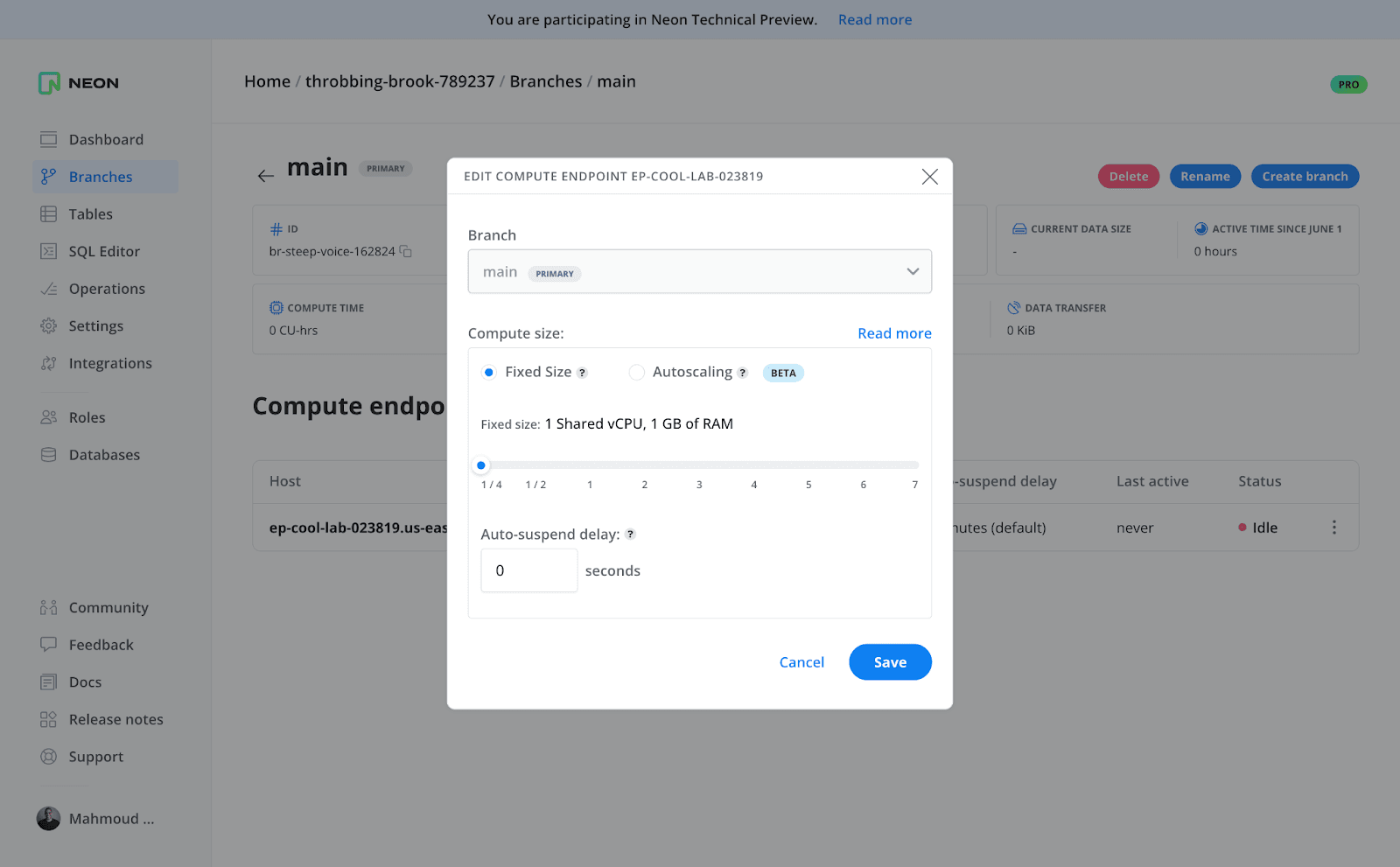Click the Auto-suspend delay help icon

pos(630,535)
